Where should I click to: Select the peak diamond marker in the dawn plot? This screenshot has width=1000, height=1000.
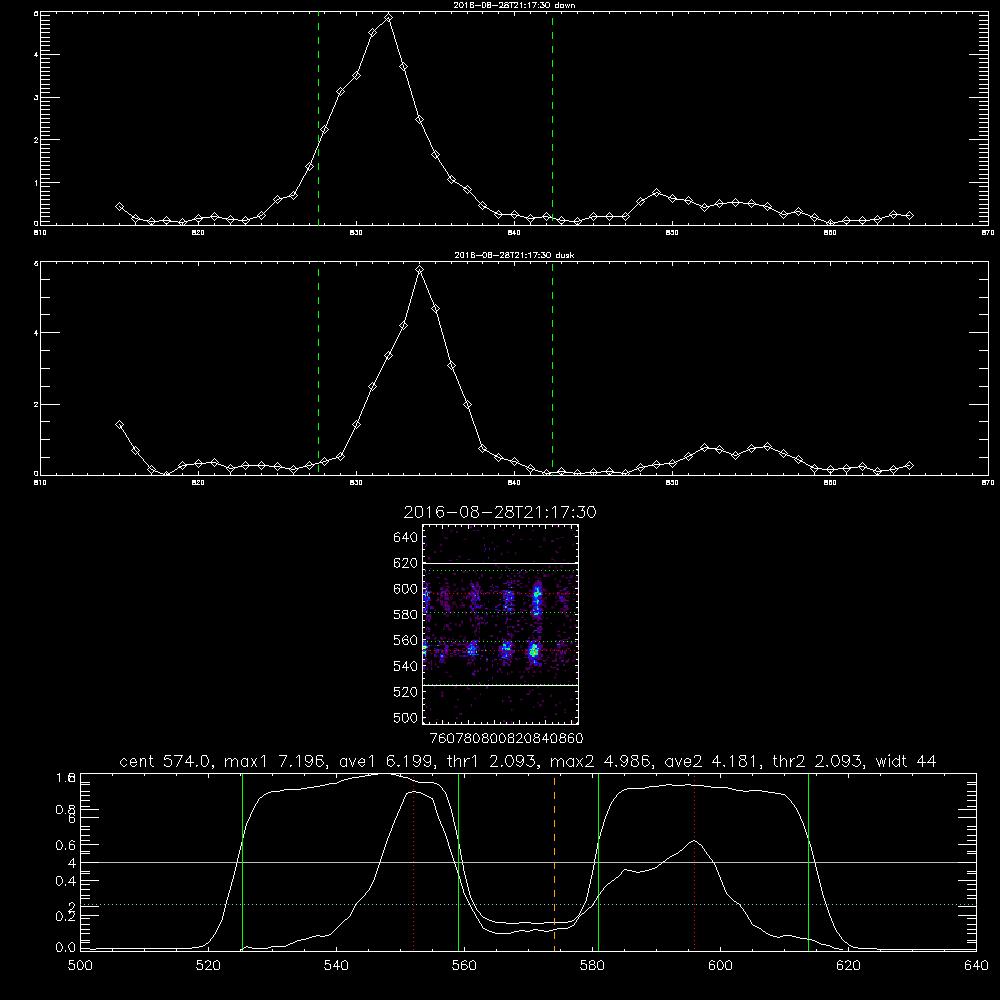click(x=388, y=18)
